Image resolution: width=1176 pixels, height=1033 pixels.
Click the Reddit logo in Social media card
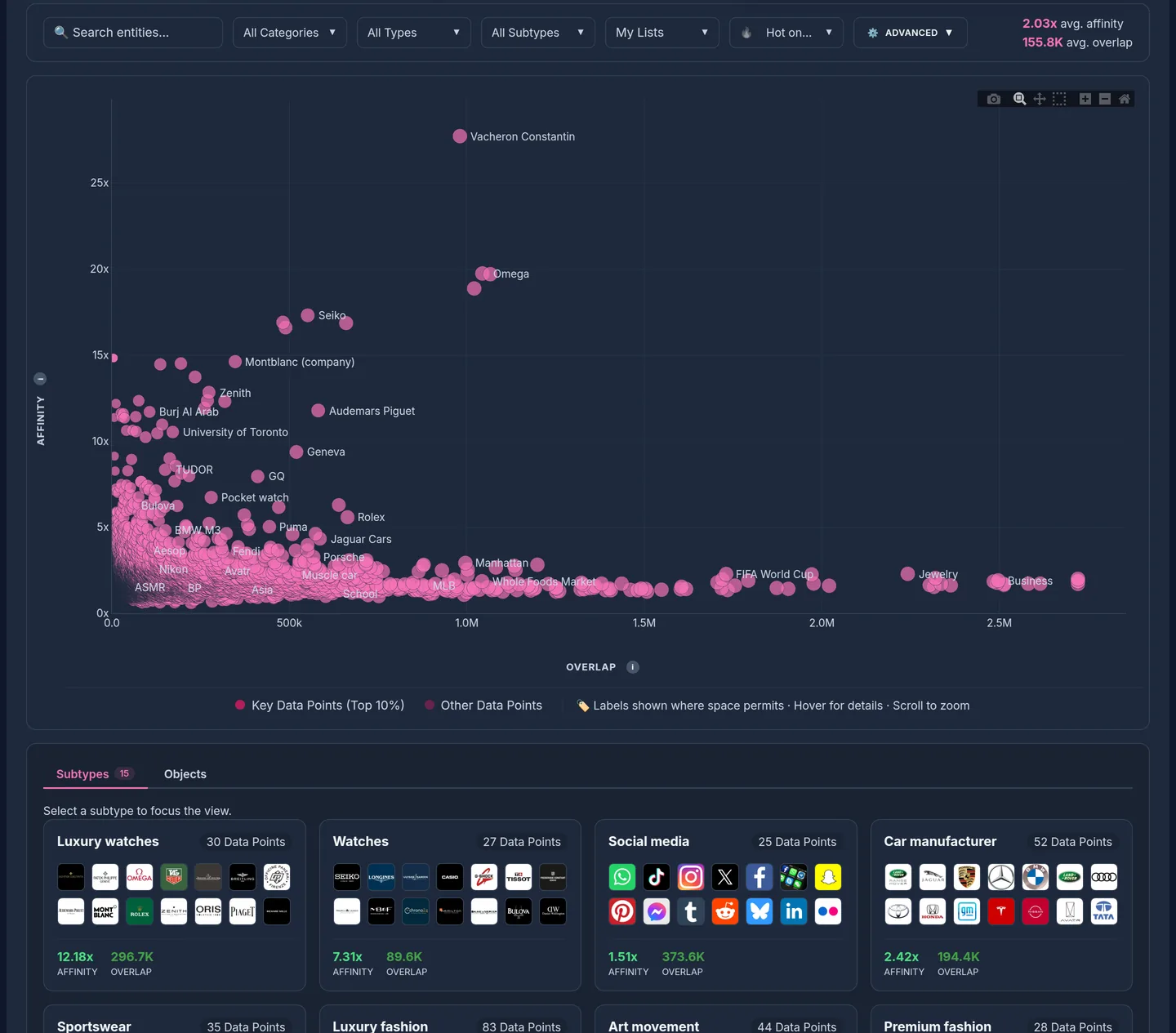pos(725,911)
